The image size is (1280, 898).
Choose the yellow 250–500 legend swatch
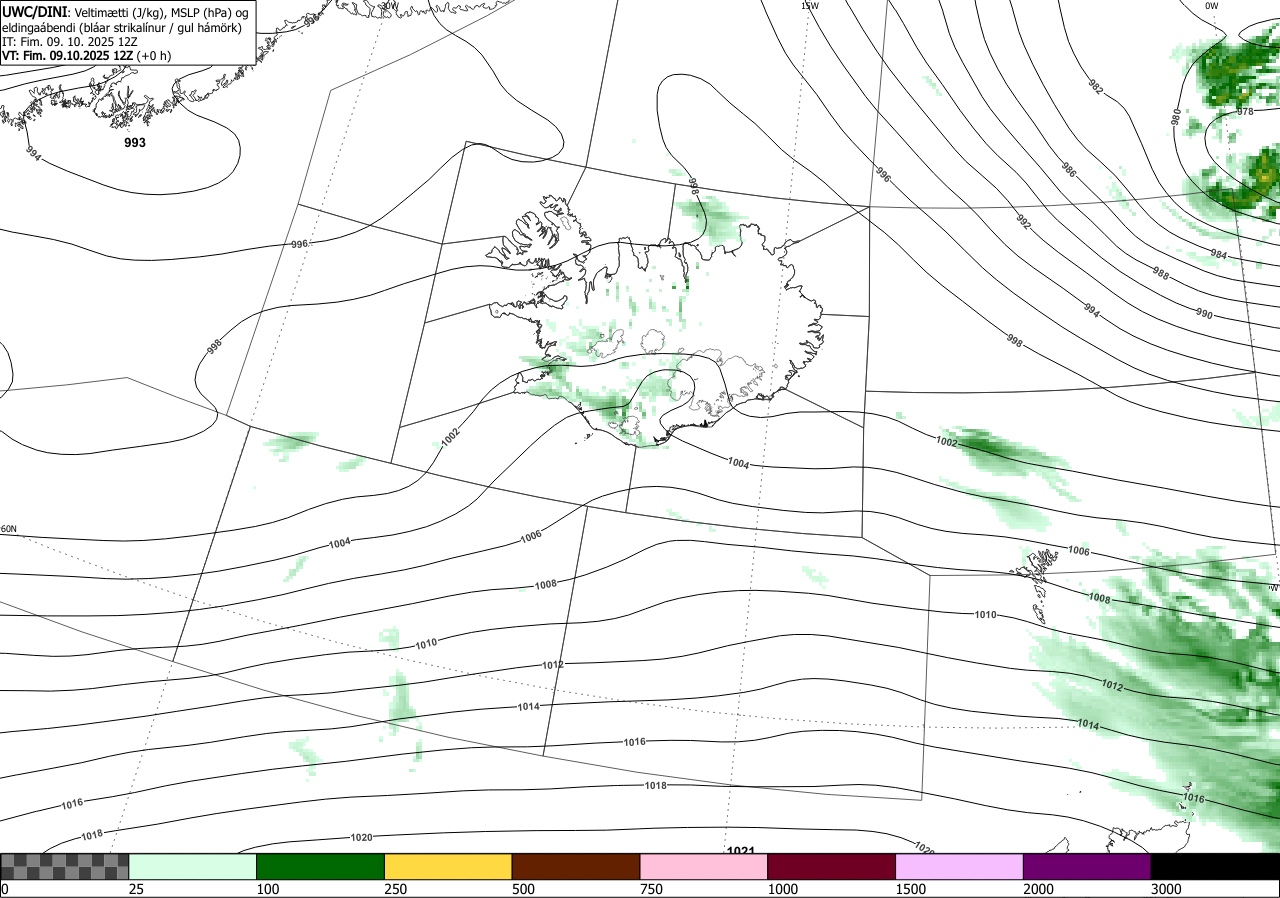(448, 866)
